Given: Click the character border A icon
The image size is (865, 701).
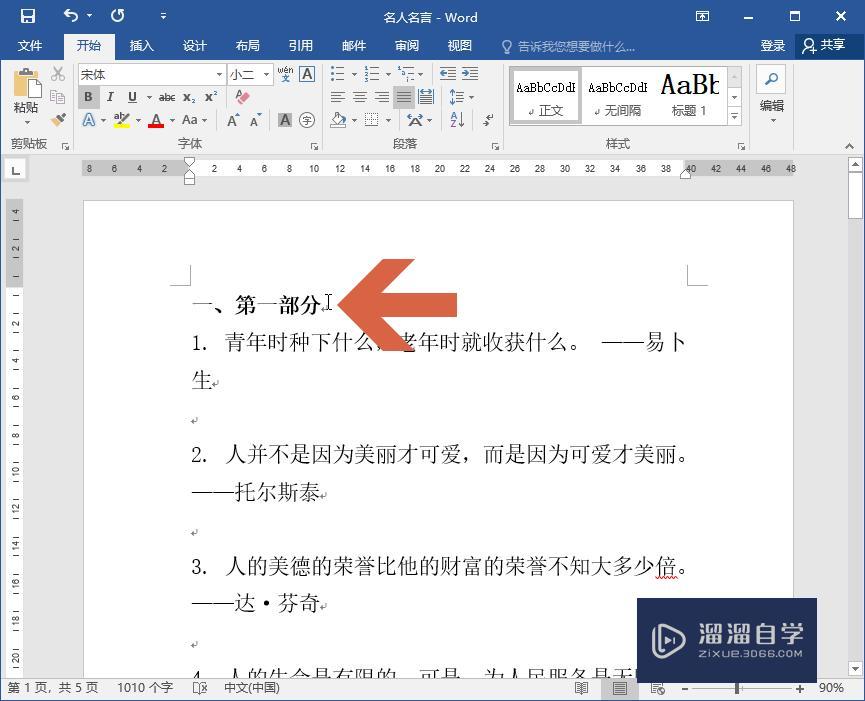Looking at the screenshot, I should 307,74.
